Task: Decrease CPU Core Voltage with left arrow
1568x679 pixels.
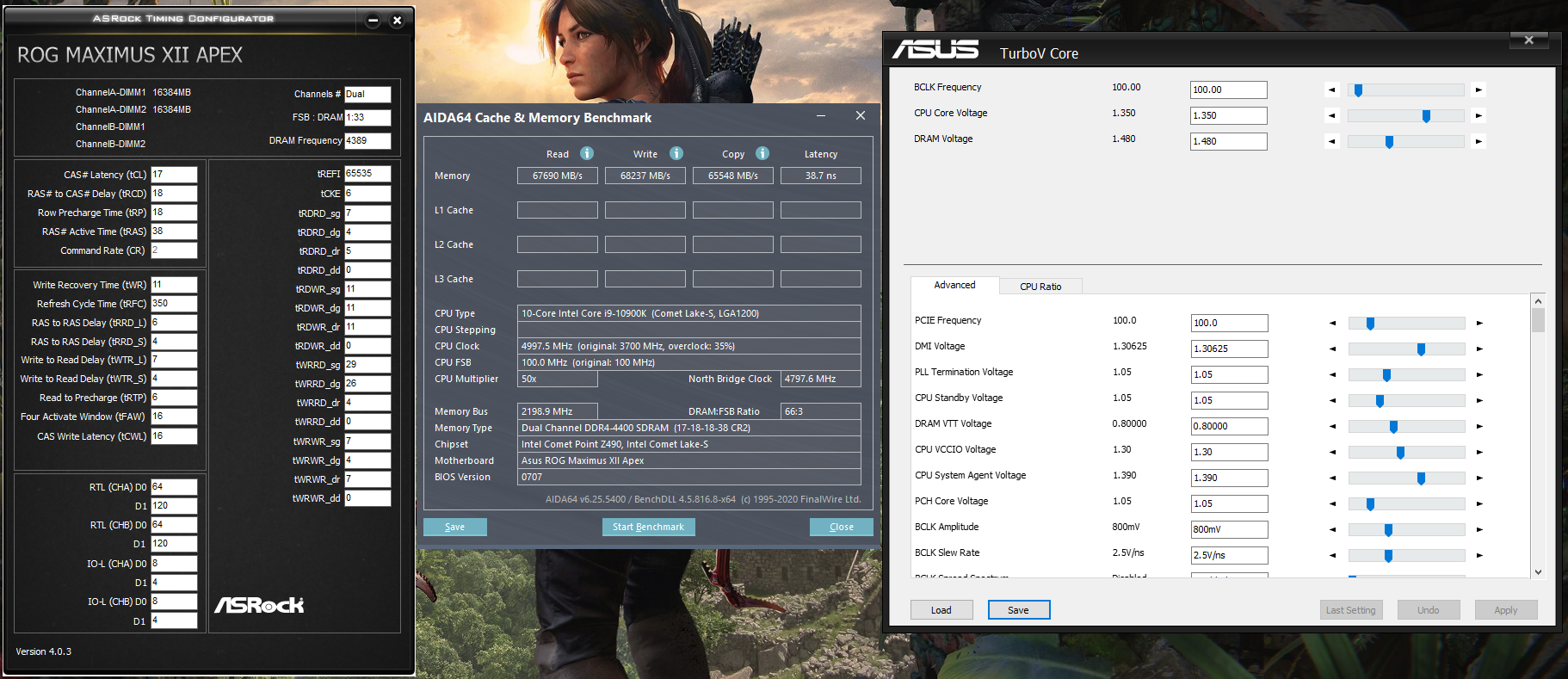Action: (1332, 115)
